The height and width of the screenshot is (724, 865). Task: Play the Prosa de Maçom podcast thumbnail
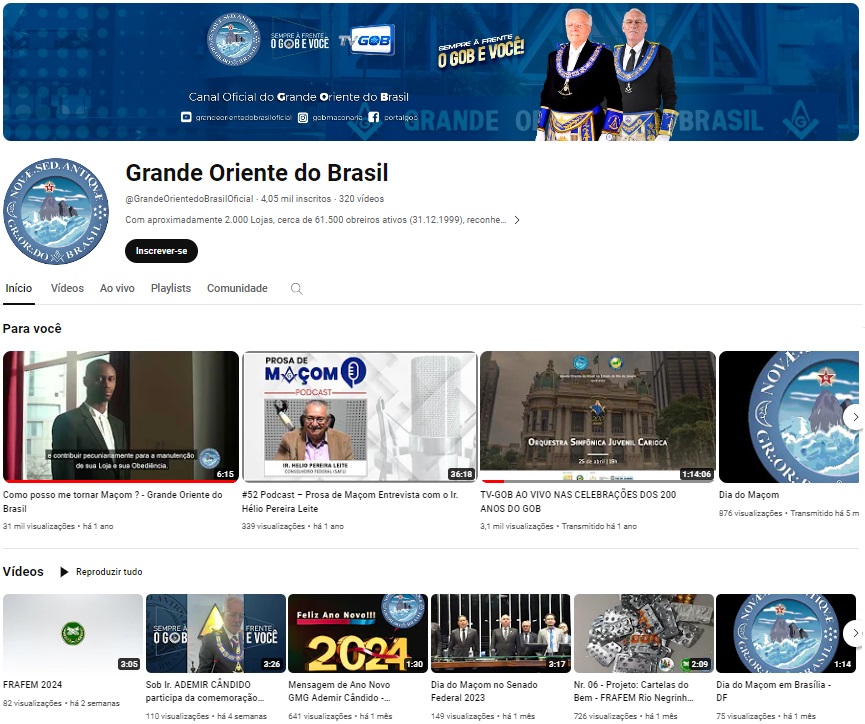pyautogui.click(x=360, y=417)
